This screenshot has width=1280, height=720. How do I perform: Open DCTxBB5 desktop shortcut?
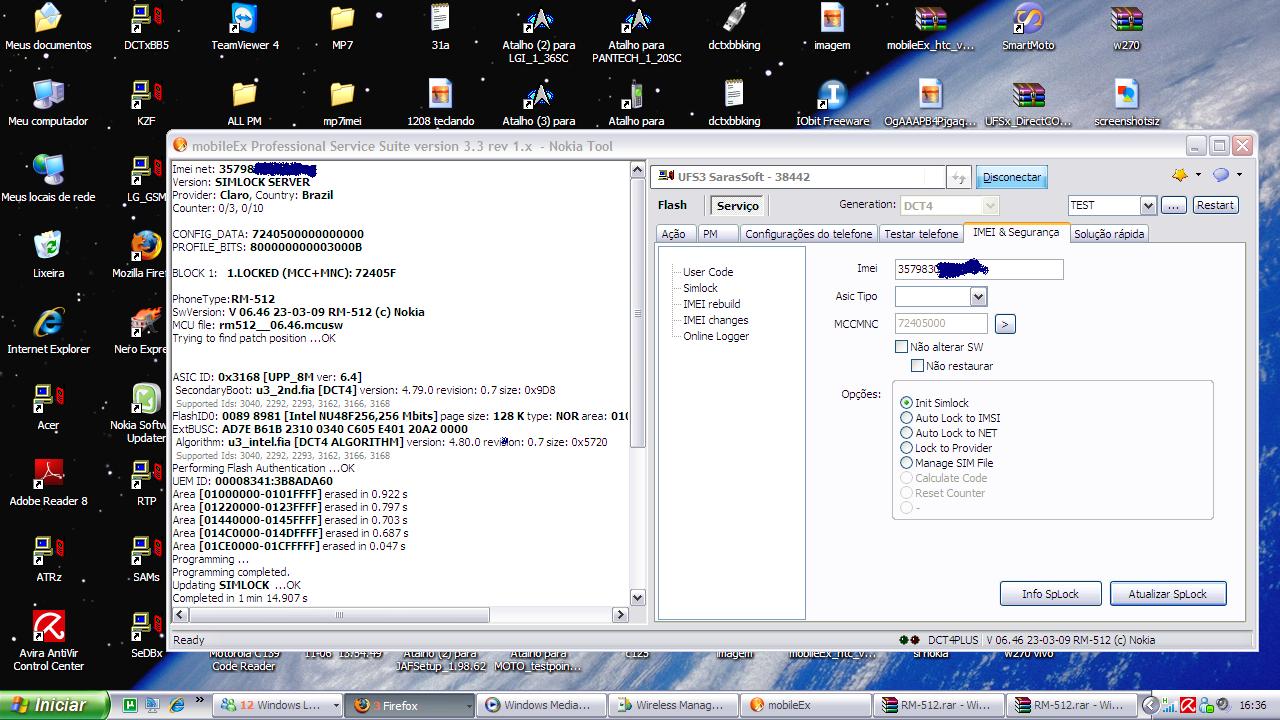pos(146,27)
